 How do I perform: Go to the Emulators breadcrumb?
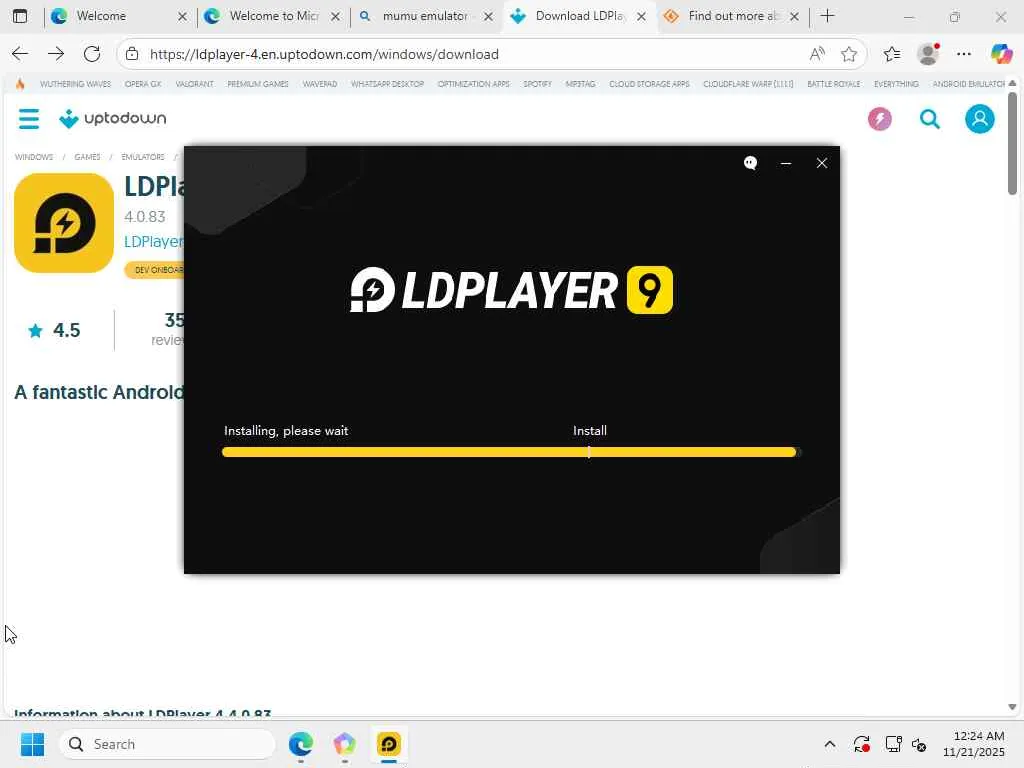[x=143, y=157]
